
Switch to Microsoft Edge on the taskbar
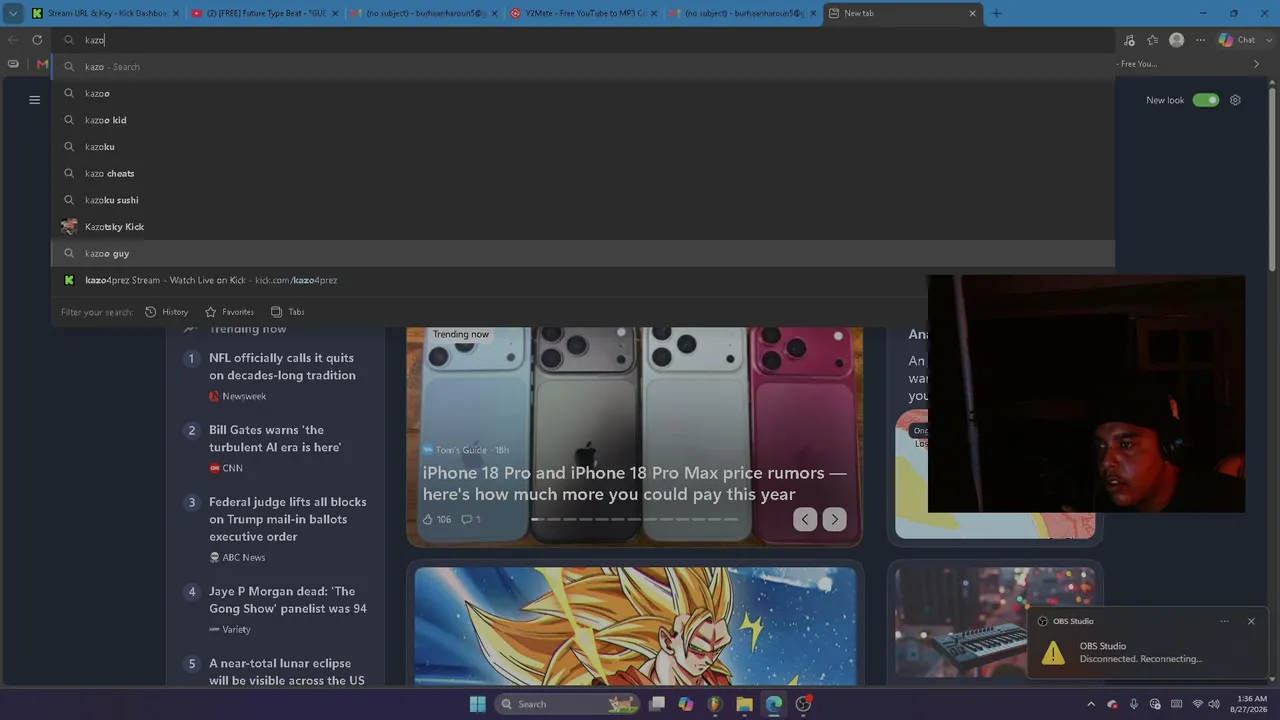(774, 704)
